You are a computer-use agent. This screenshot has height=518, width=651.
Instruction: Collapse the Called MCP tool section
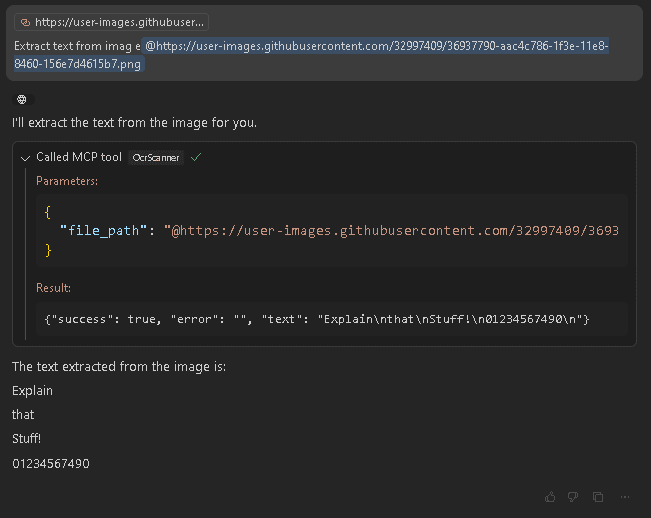coord(25,158)
